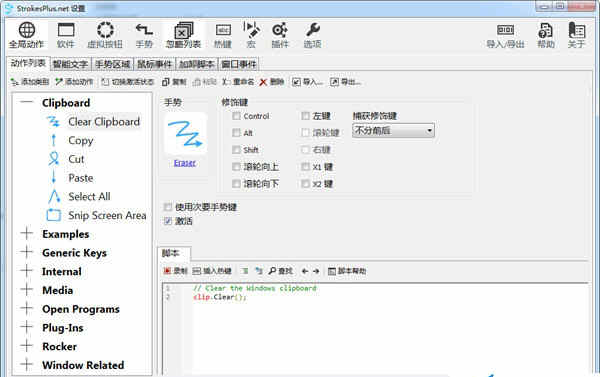The width and height of the screenshot is (600, 377).
Task: Open the 插件 plug-ins gear icon
Action: tap(280, 30)
